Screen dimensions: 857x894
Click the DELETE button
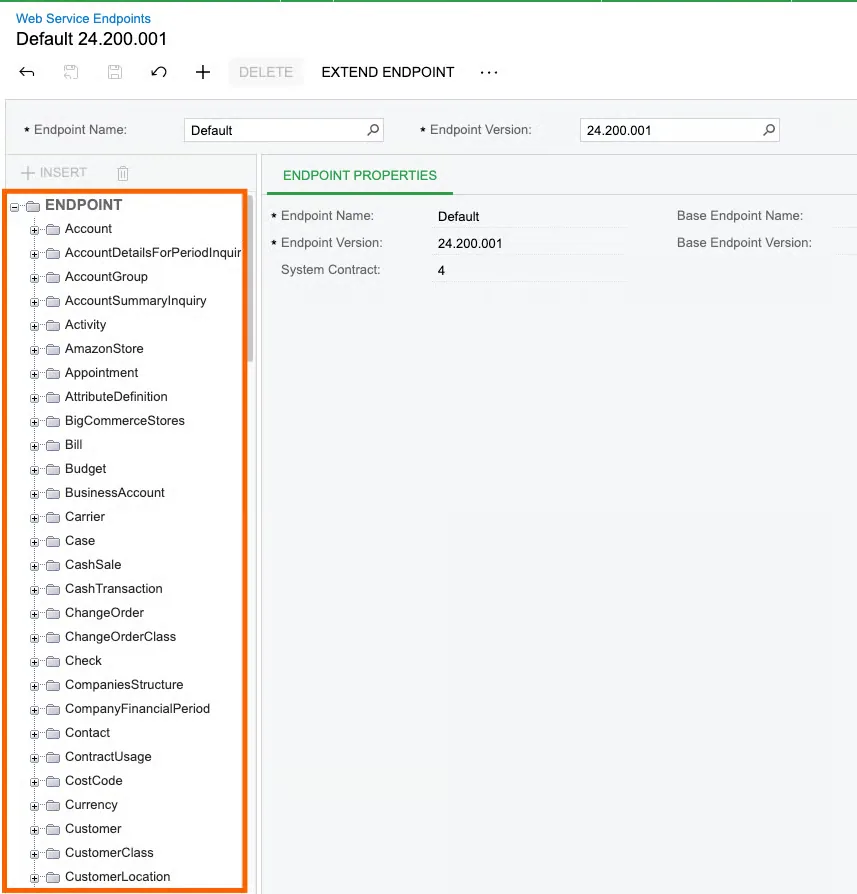[x=266, y=72]
